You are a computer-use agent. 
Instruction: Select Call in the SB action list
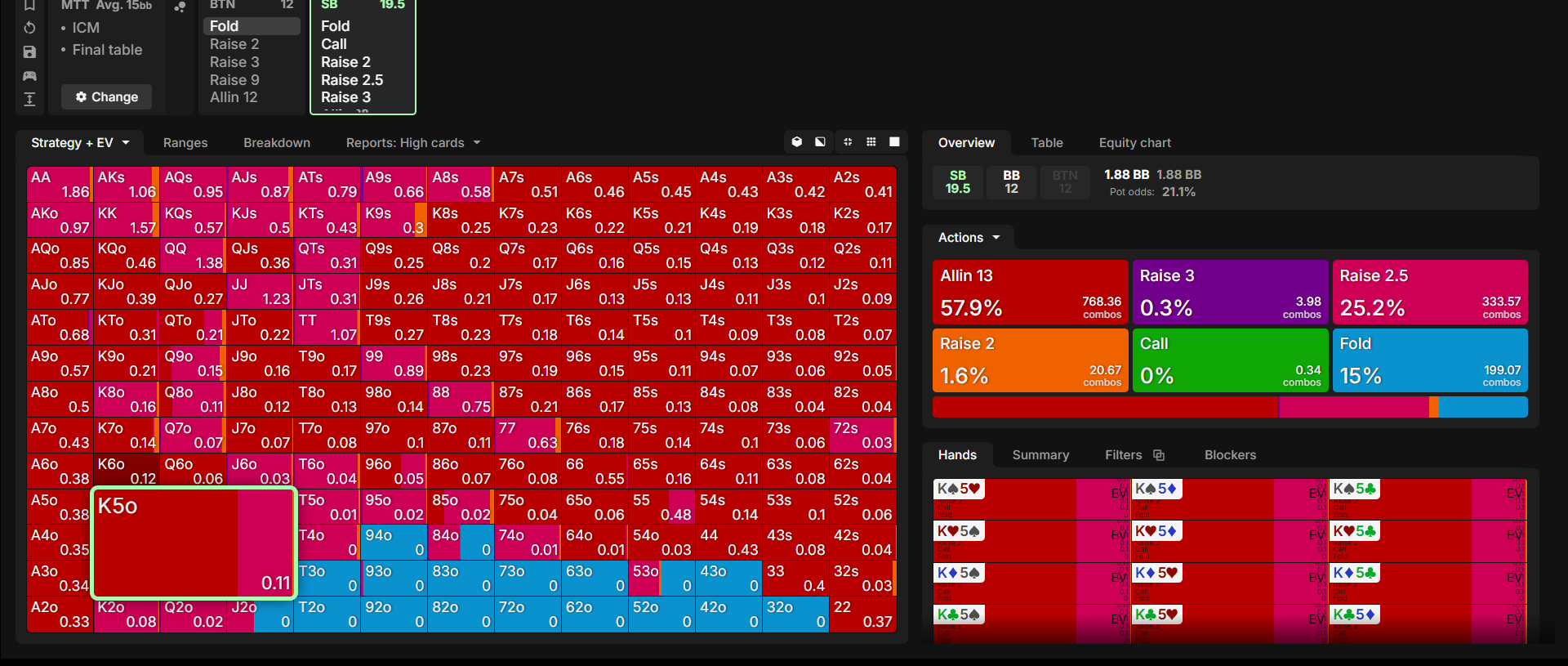(334, 44)
